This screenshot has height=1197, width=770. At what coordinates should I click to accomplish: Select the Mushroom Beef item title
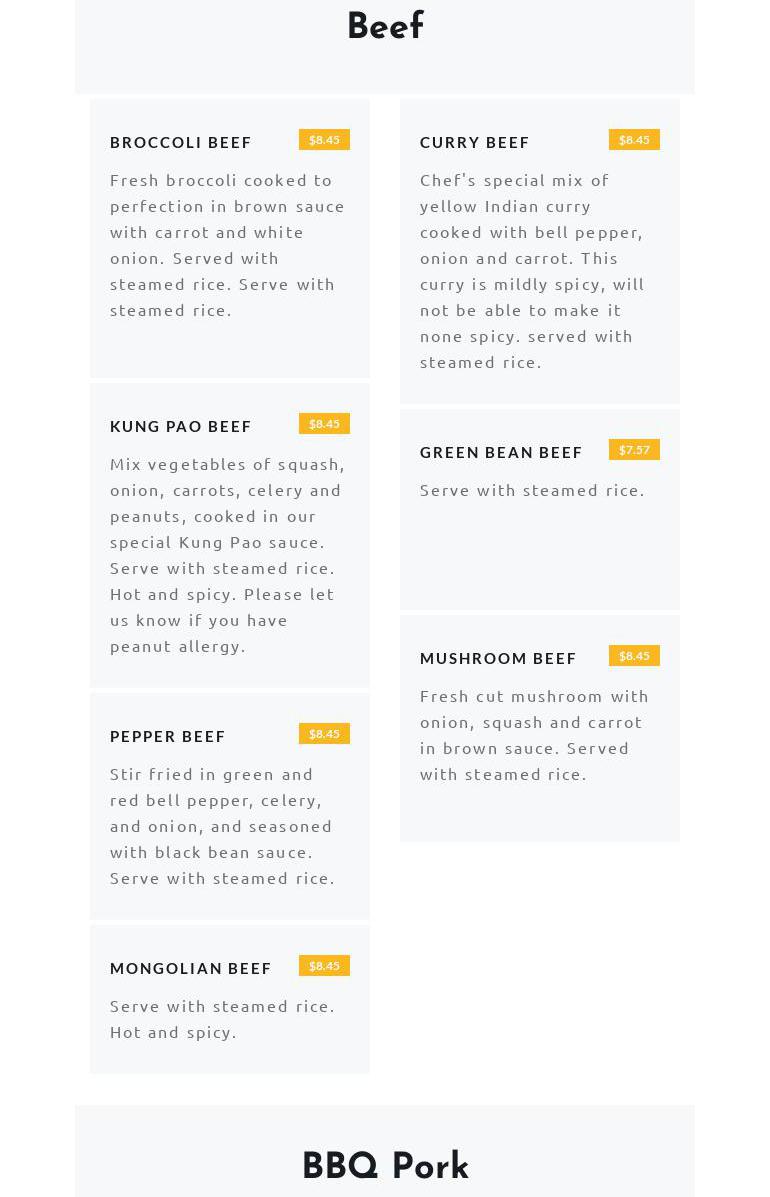(x=498, y=658)
